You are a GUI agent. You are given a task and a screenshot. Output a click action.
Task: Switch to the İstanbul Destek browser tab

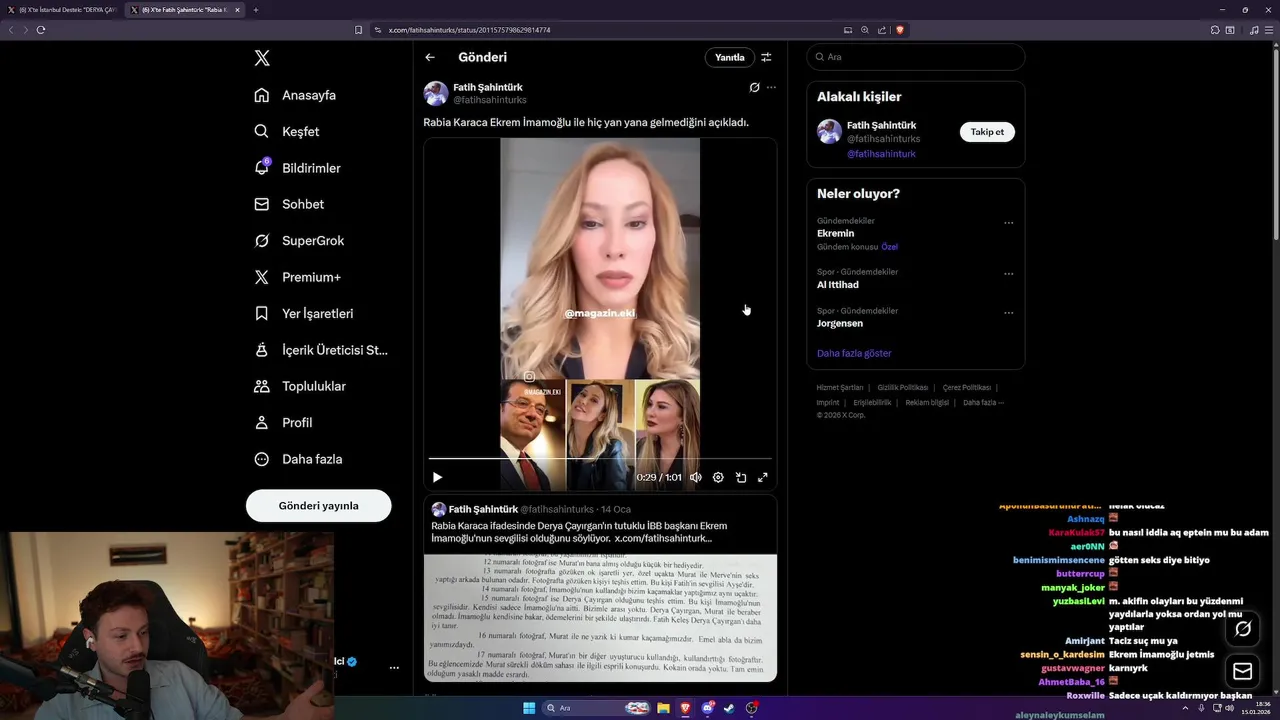[x=62, y=10]
